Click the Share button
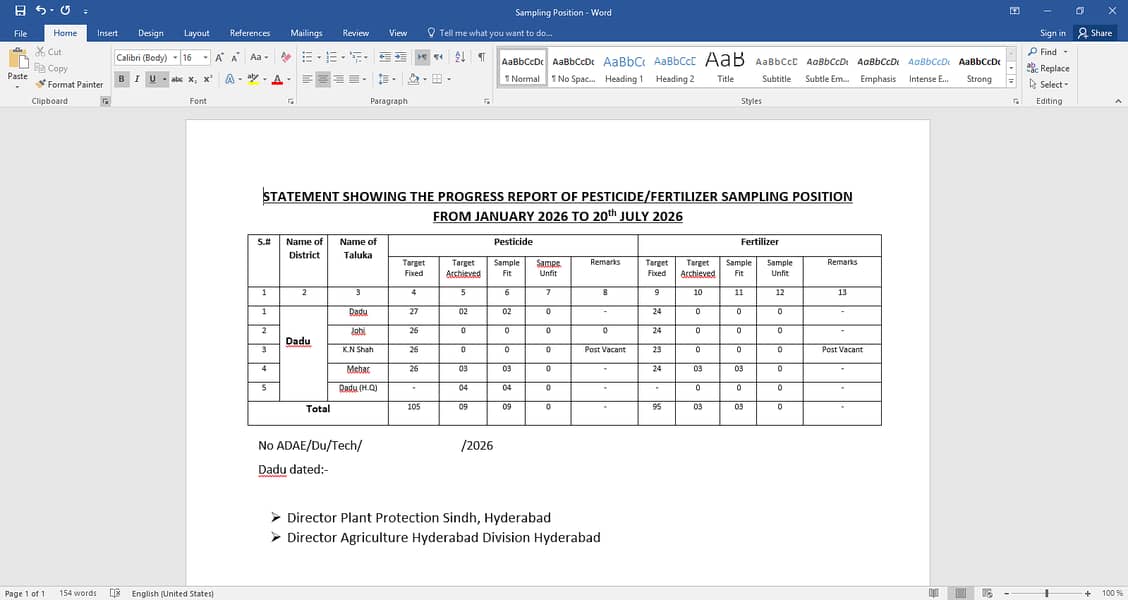1128x600 pixels. coord(1095,33)
